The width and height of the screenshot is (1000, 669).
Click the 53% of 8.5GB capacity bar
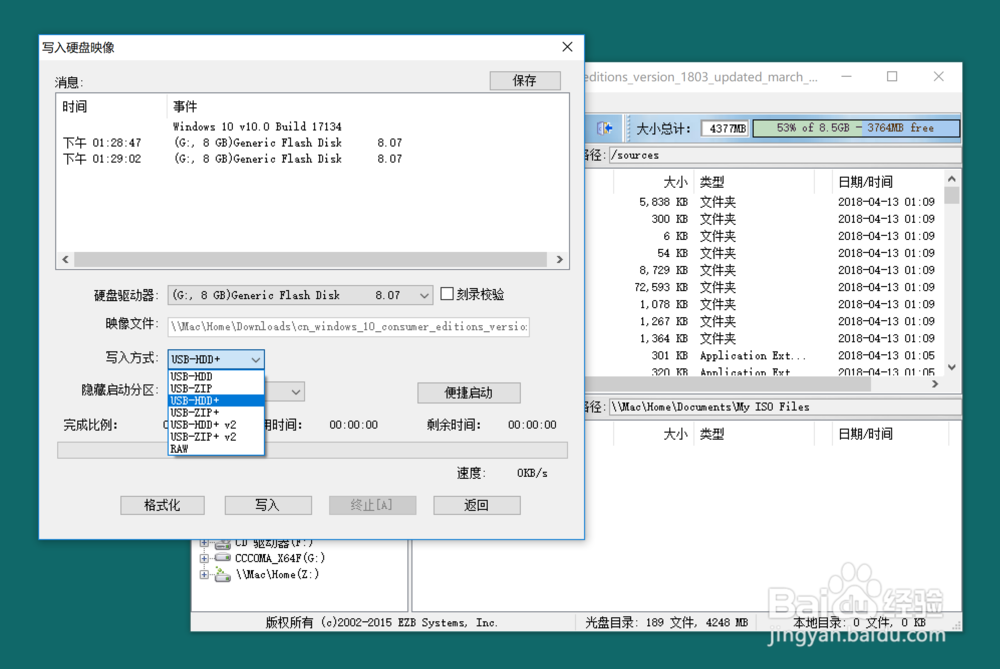(x=856, y=128)
